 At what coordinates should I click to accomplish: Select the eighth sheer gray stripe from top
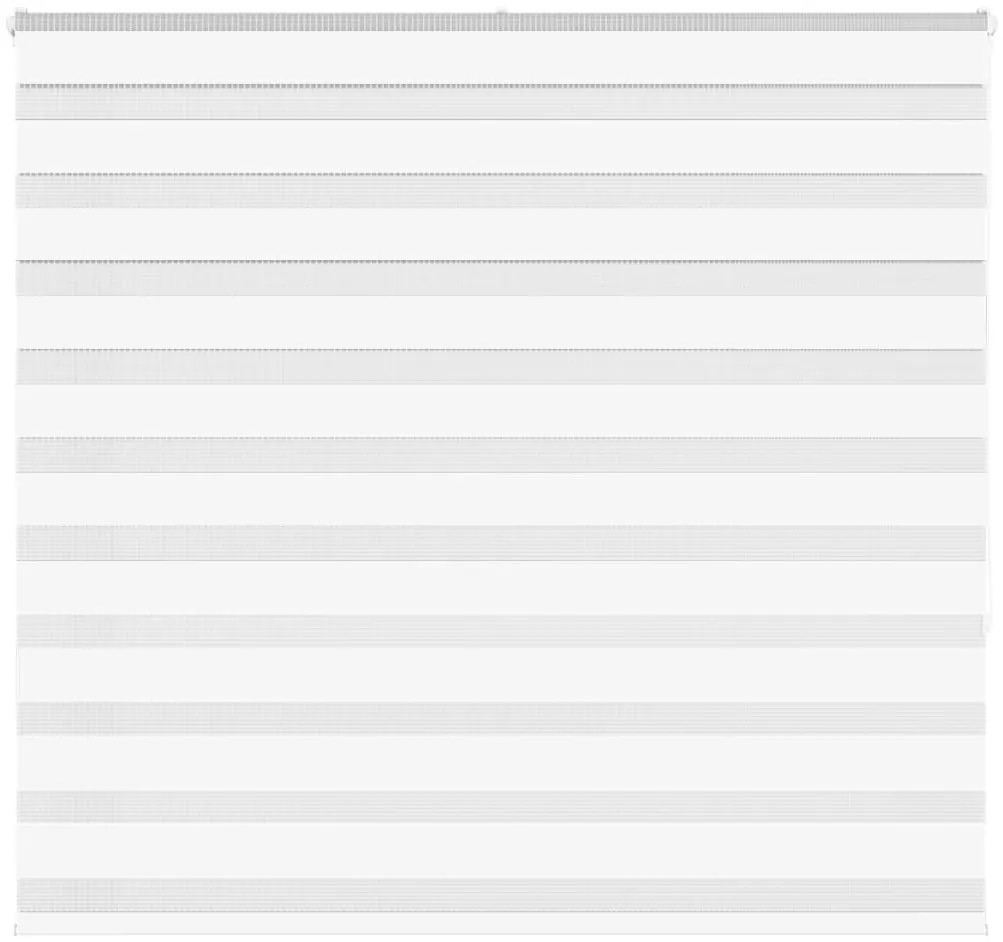coord(500,718)
